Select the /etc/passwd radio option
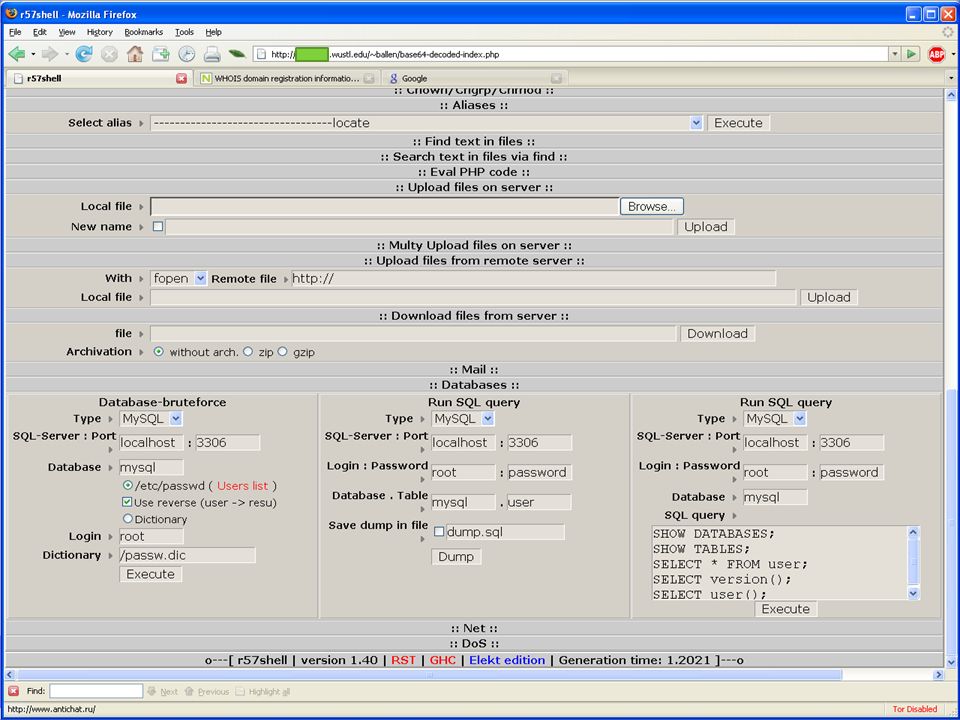The height and width of the screenshot is (720, 960). (x=127, y=485)
